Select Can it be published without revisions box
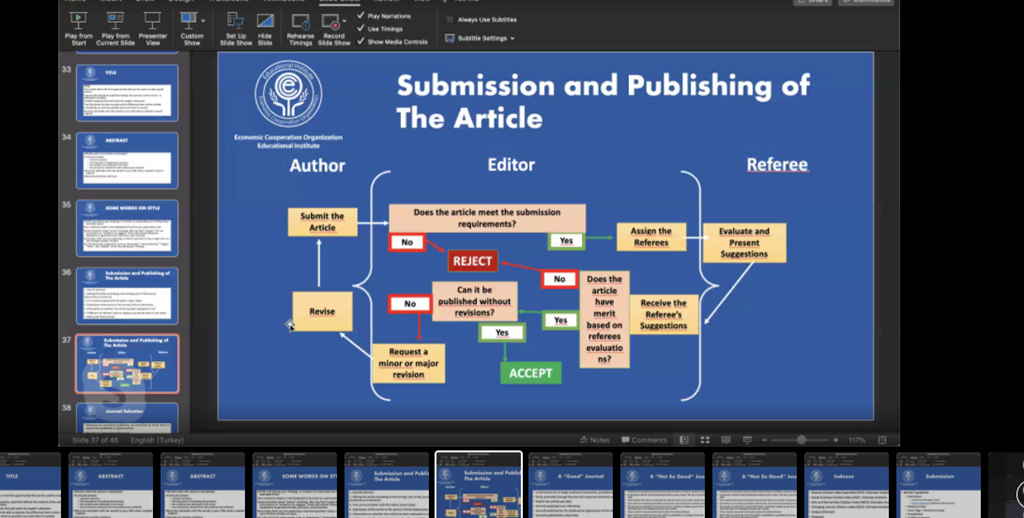The height and width of the screenshot is (518, 1024). (x=475, y=301)
